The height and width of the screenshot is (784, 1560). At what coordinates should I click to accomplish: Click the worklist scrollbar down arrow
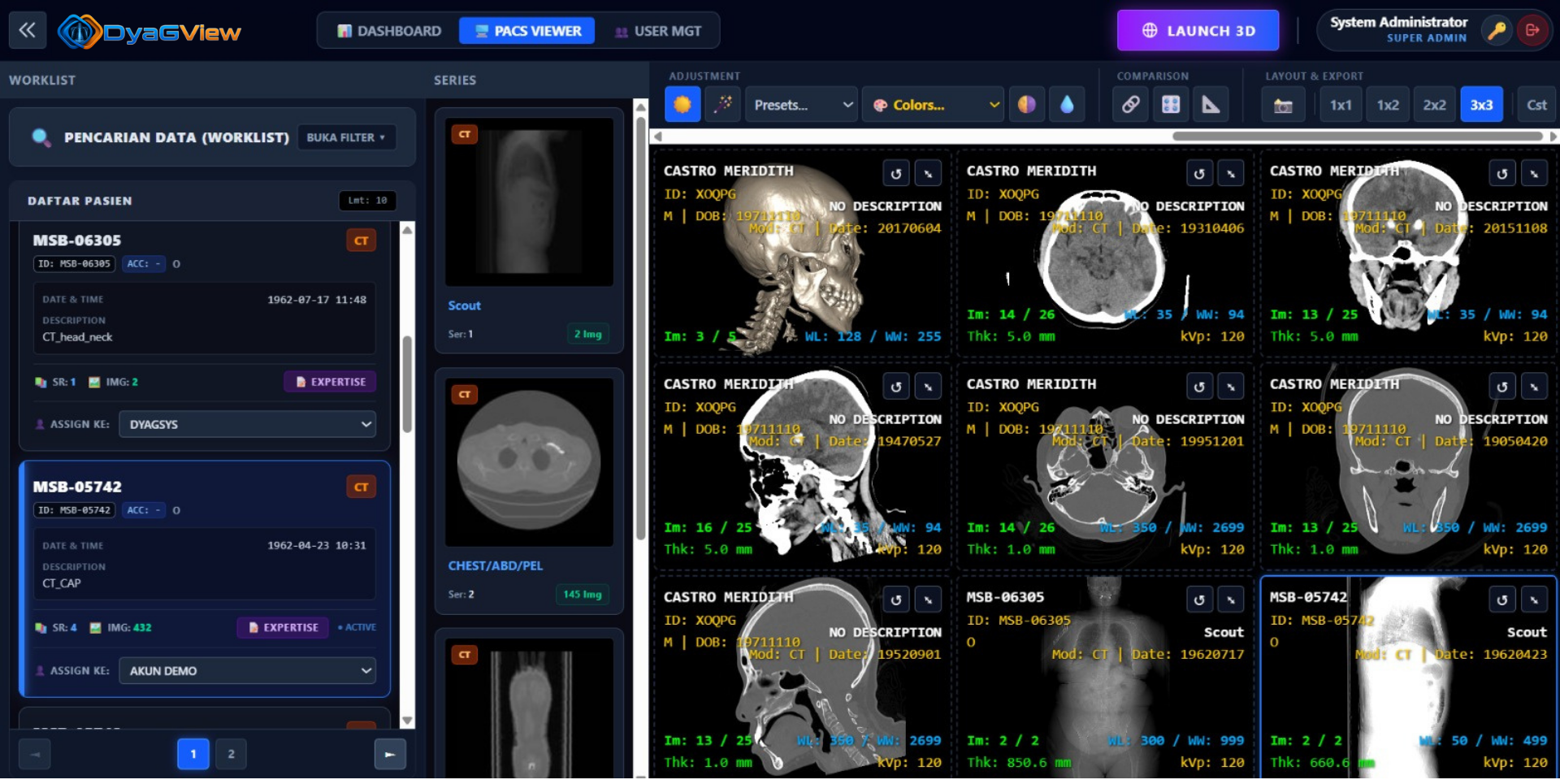[x=407, y=721]
